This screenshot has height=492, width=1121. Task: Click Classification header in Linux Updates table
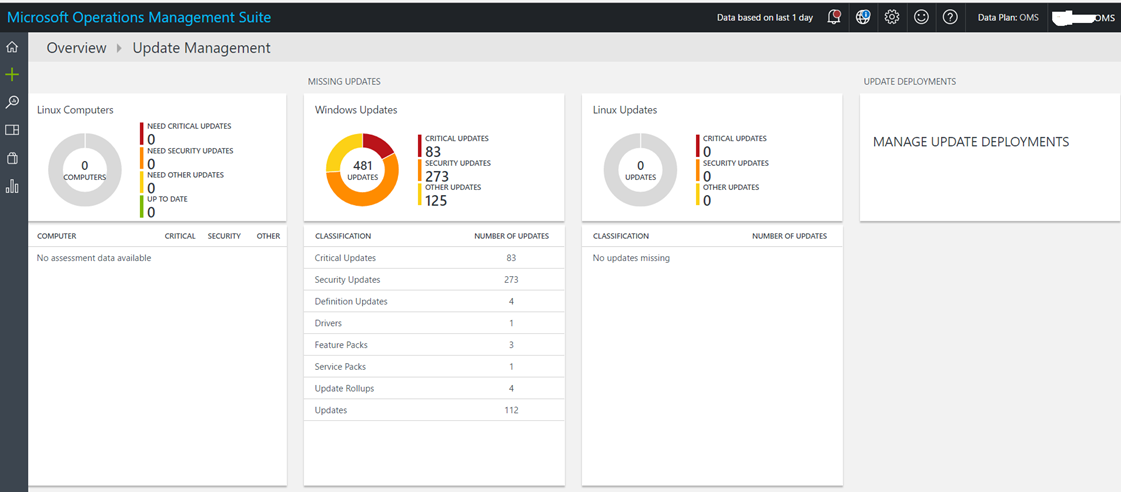click(x=621, y=236)
